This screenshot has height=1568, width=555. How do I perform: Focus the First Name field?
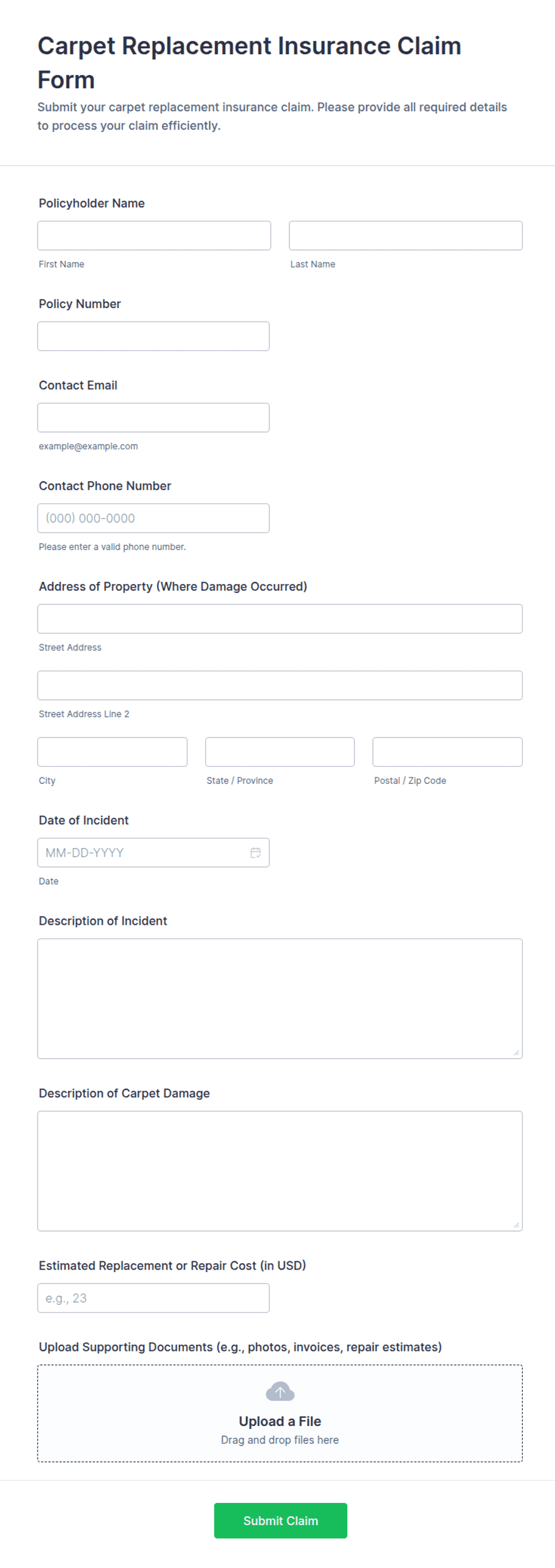[x=154, y=236]
